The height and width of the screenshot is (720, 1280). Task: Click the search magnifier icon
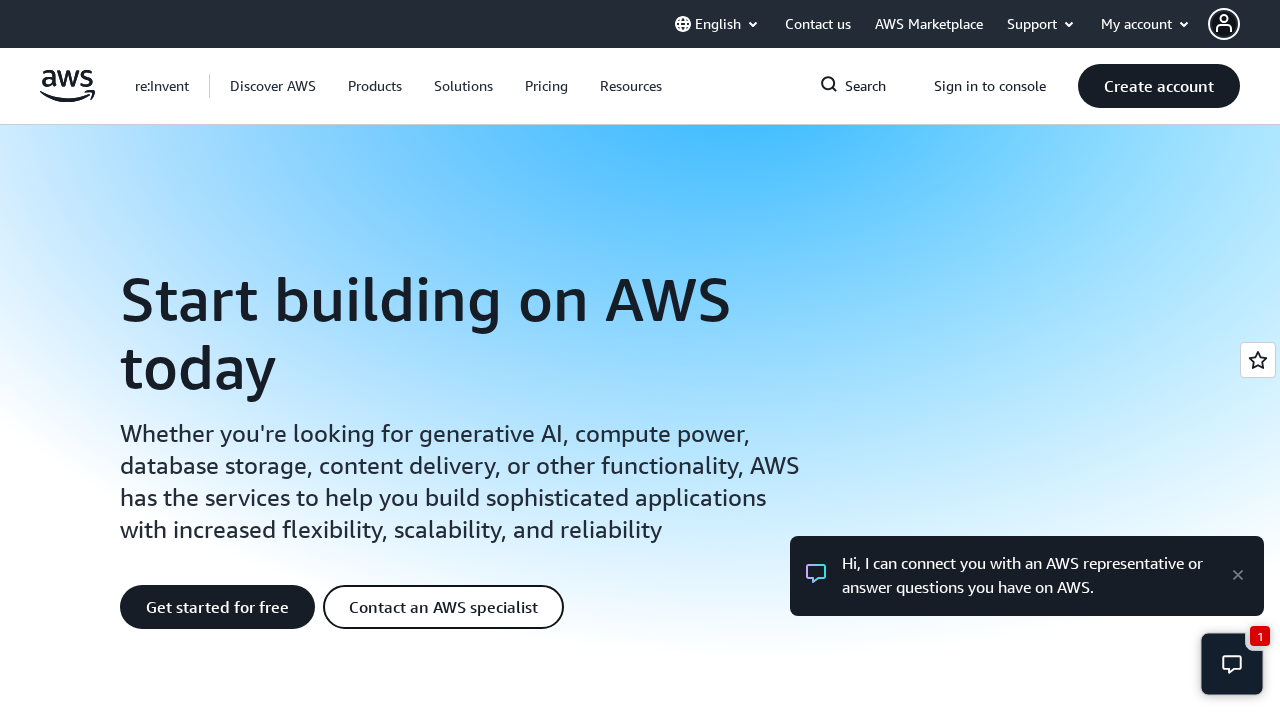pyautogui.click(x=828, y=85)
